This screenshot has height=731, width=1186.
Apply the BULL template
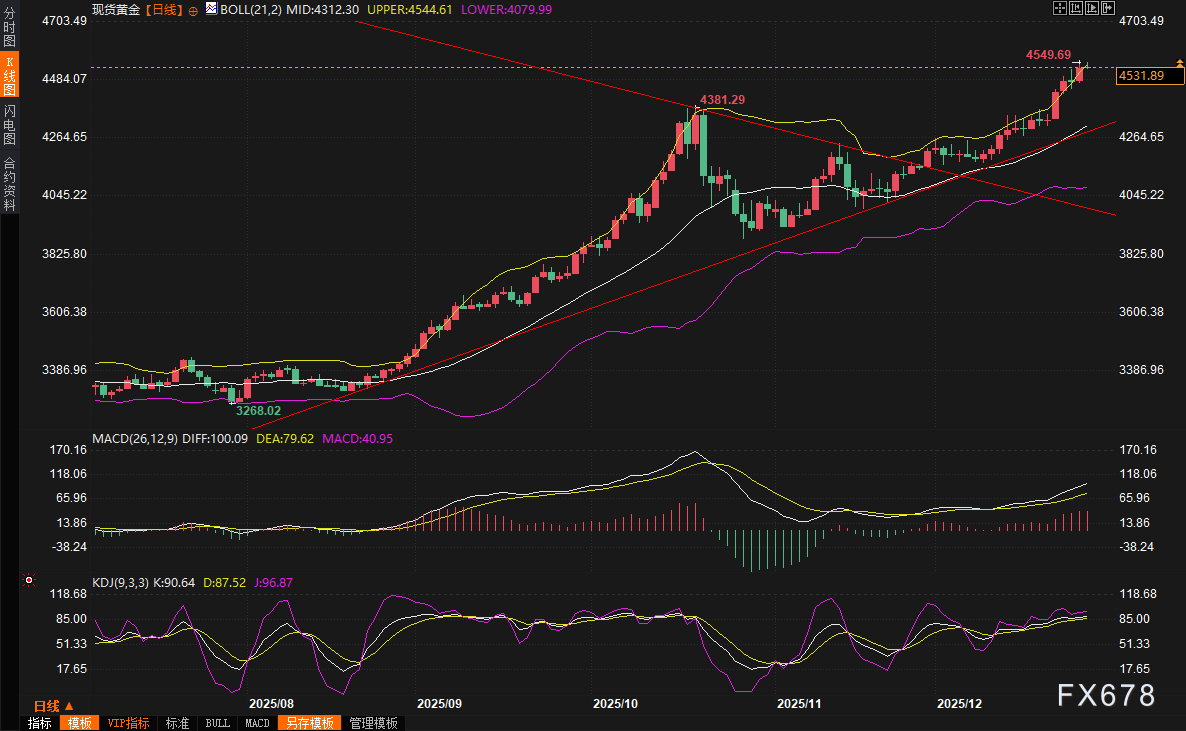(x=217, y=723)
